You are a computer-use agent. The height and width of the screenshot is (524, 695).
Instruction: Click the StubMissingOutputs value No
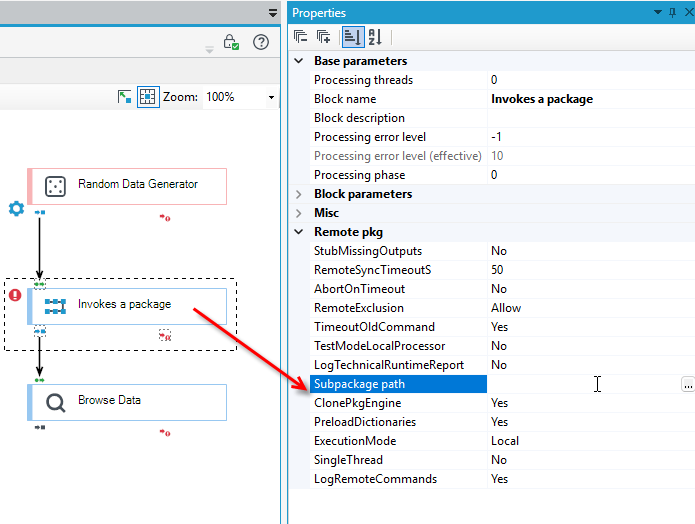[499, 251]
